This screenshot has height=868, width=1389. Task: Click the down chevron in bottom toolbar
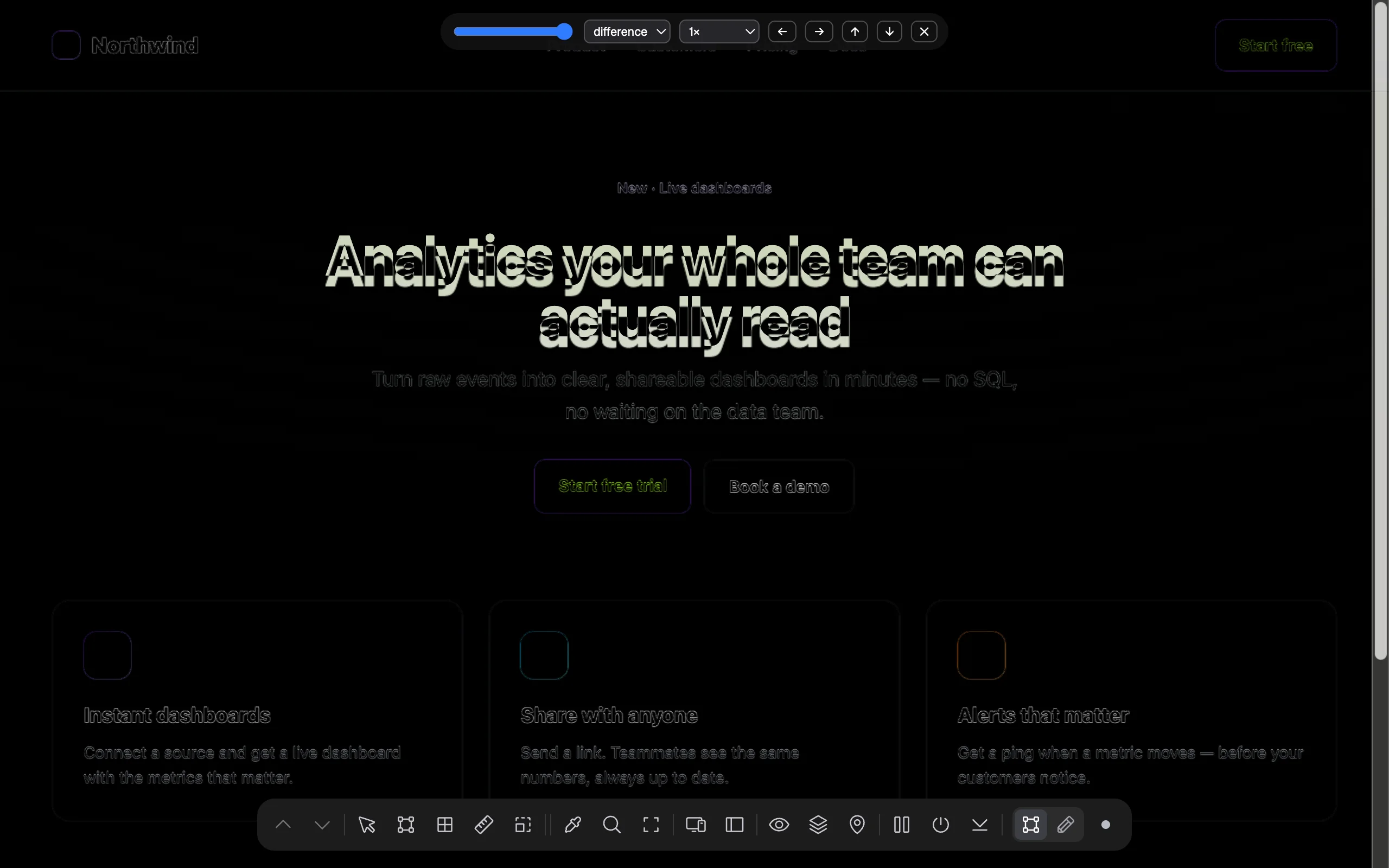point(323,825)
